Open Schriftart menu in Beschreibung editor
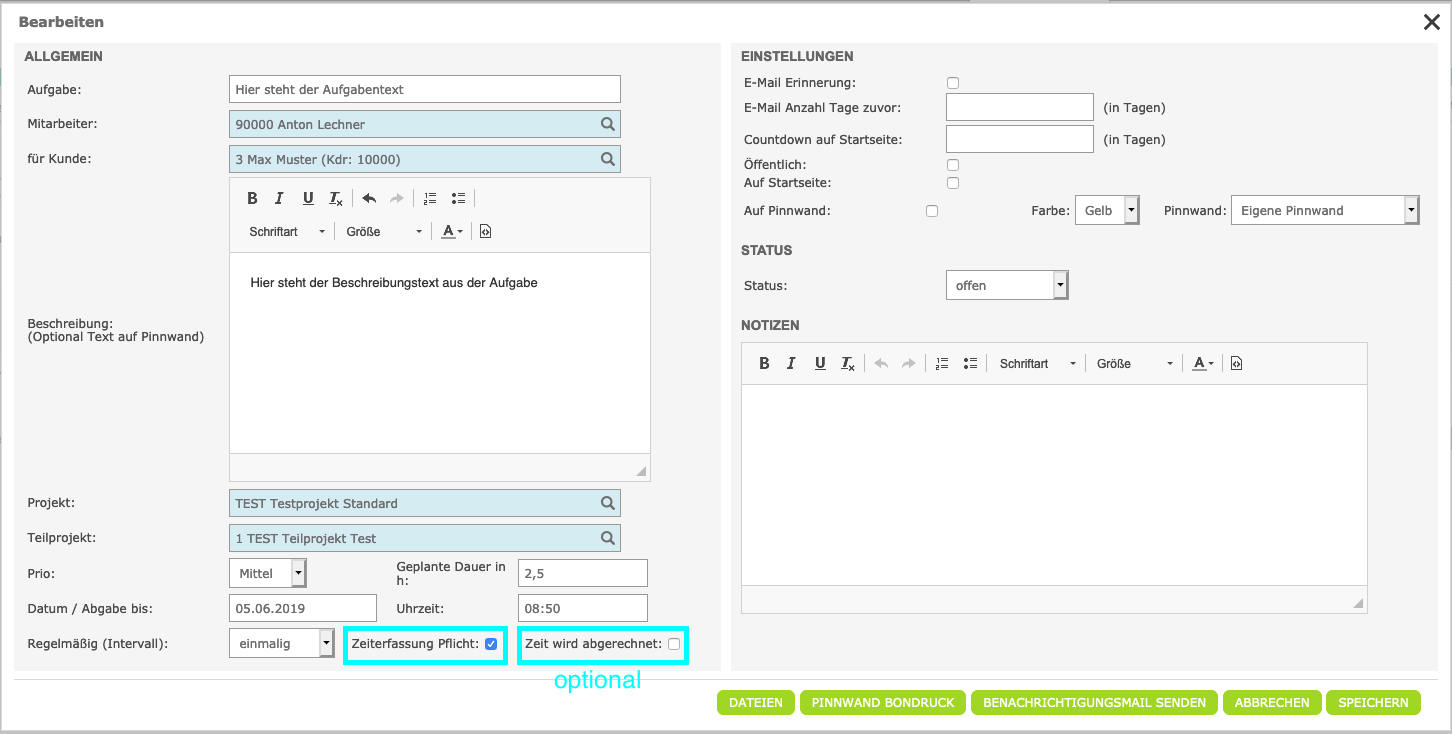This screenshot has width=1452, height=734. (x=287, y=231)
